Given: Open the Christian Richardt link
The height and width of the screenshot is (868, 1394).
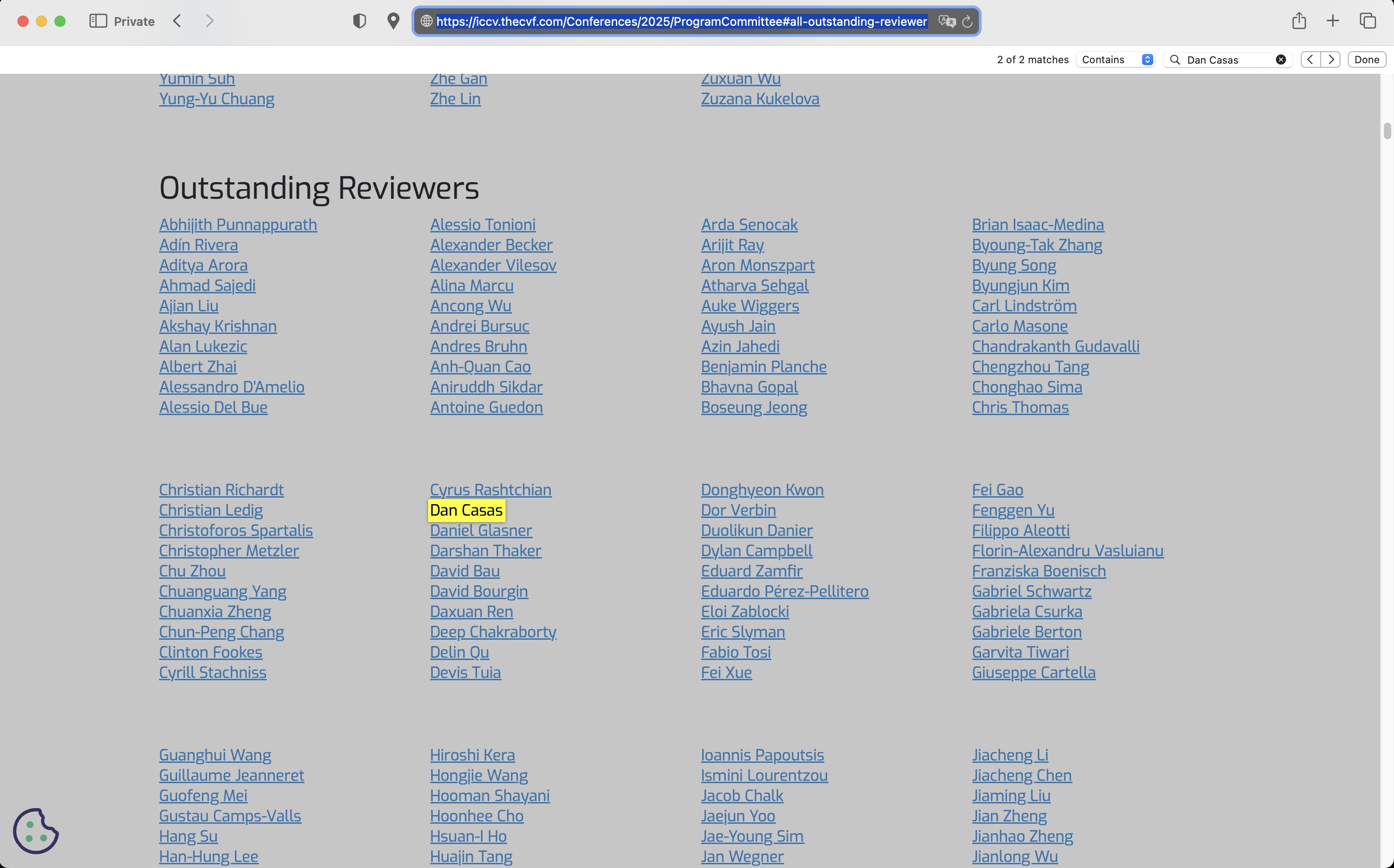Looking at the screenshot, I should pyautogui.click(x=221, y=490).
